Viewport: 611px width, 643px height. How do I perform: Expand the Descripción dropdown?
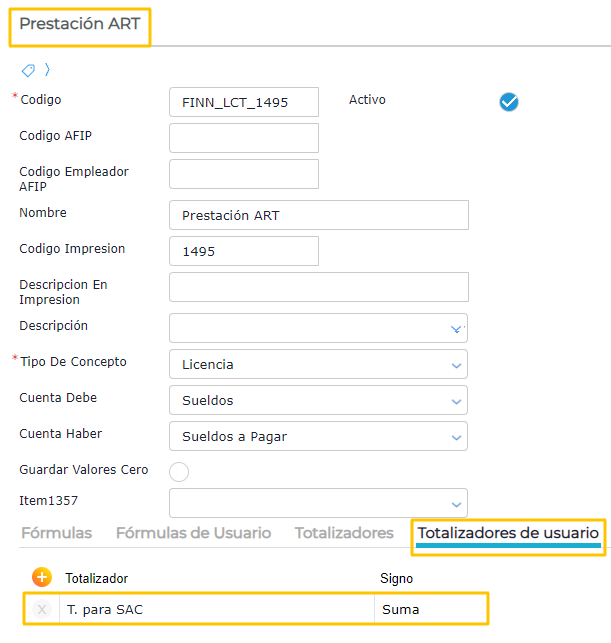457,328
